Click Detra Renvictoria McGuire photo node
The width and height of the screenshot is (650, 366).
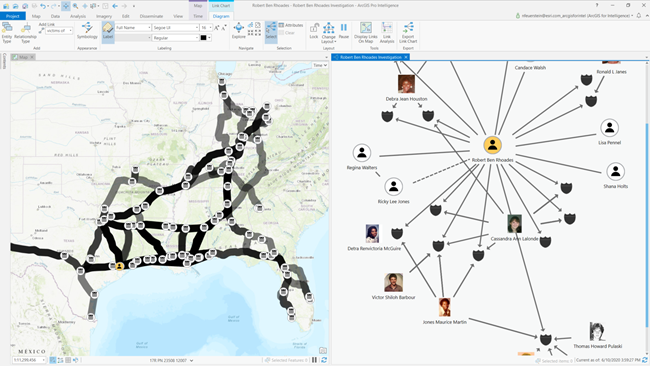coord(372,234)
